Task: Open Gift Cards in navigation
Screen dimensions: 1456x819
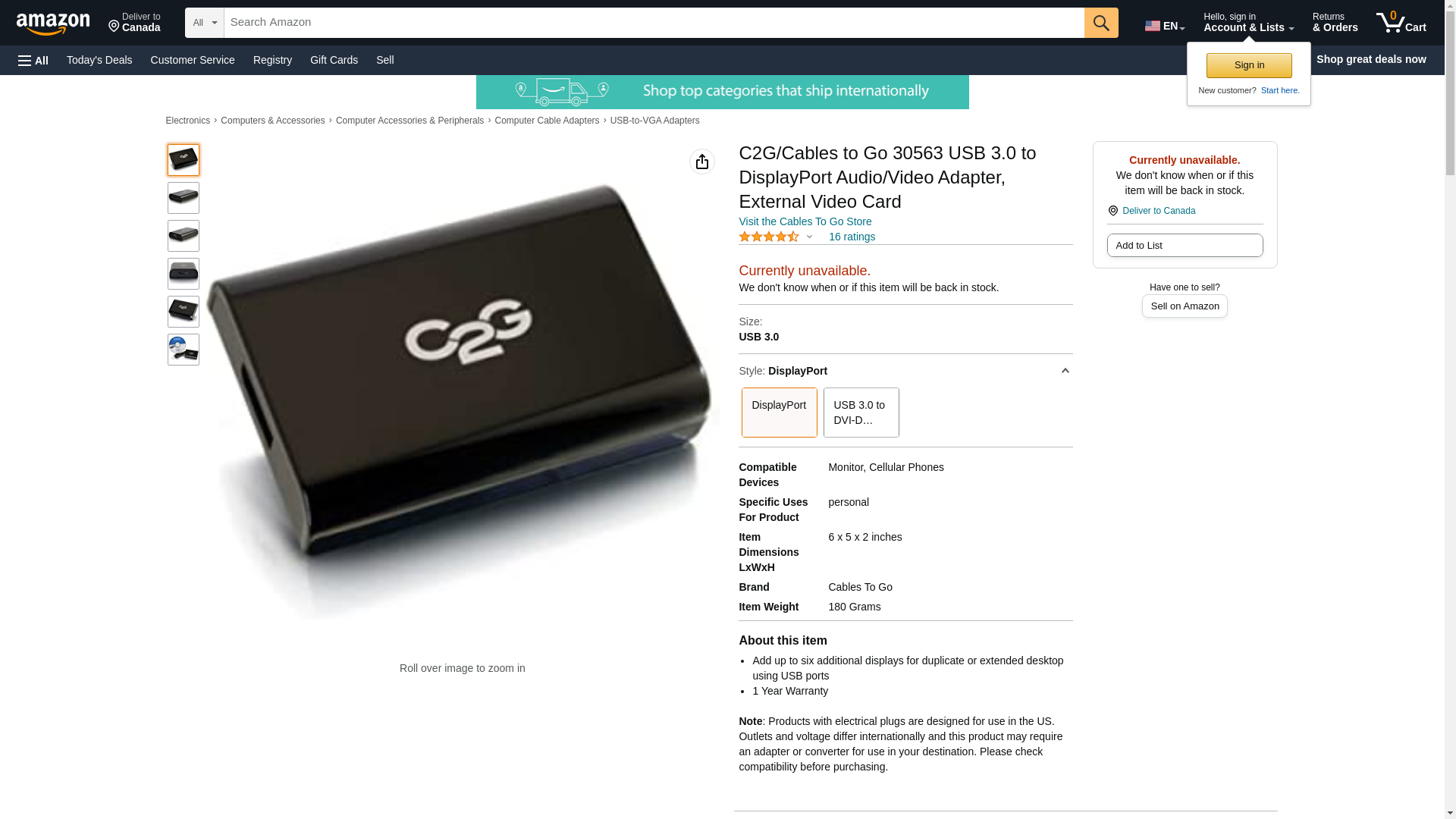Action: pyautogui.click(x=334, y=60)
